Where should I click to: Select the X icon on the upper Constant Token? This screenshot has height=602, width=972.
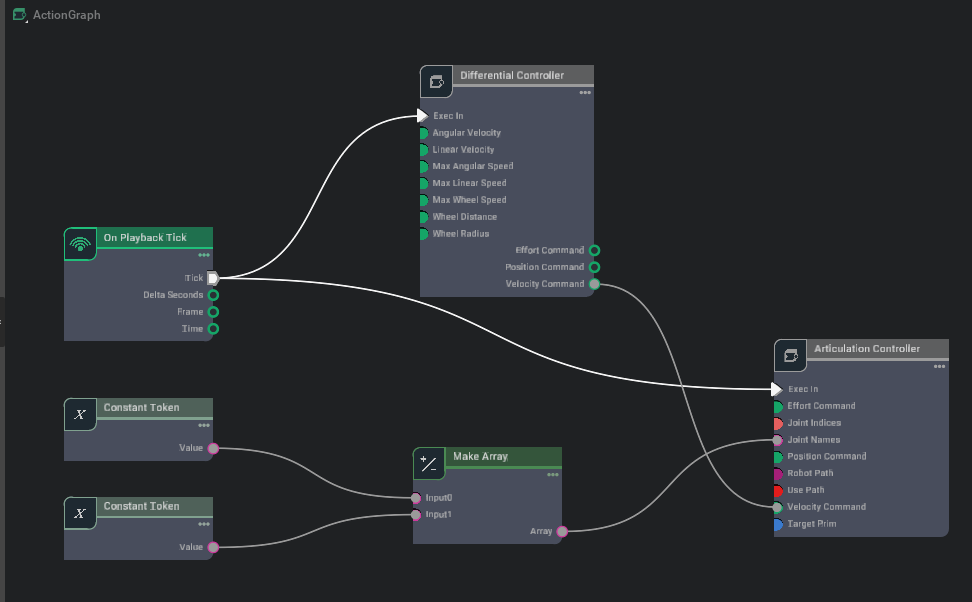tap(80, 413)
